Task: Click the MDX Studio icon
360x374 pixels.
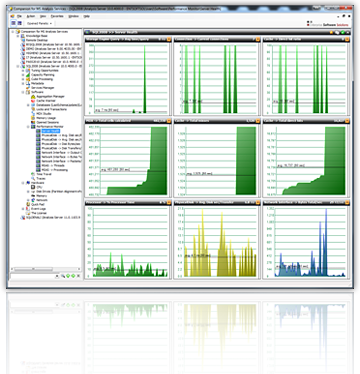Action: [33, 114]
